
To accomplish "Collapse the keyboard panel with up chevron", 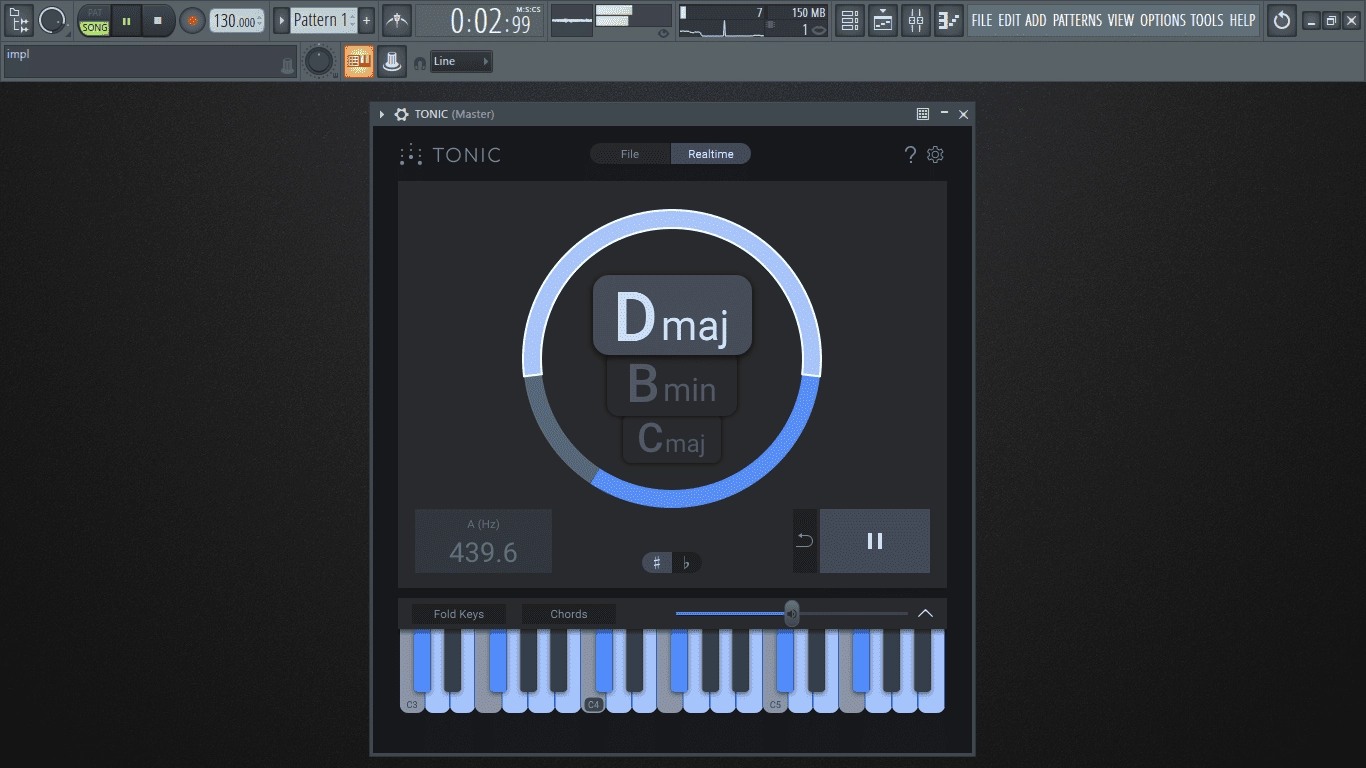I will [925, 613].
